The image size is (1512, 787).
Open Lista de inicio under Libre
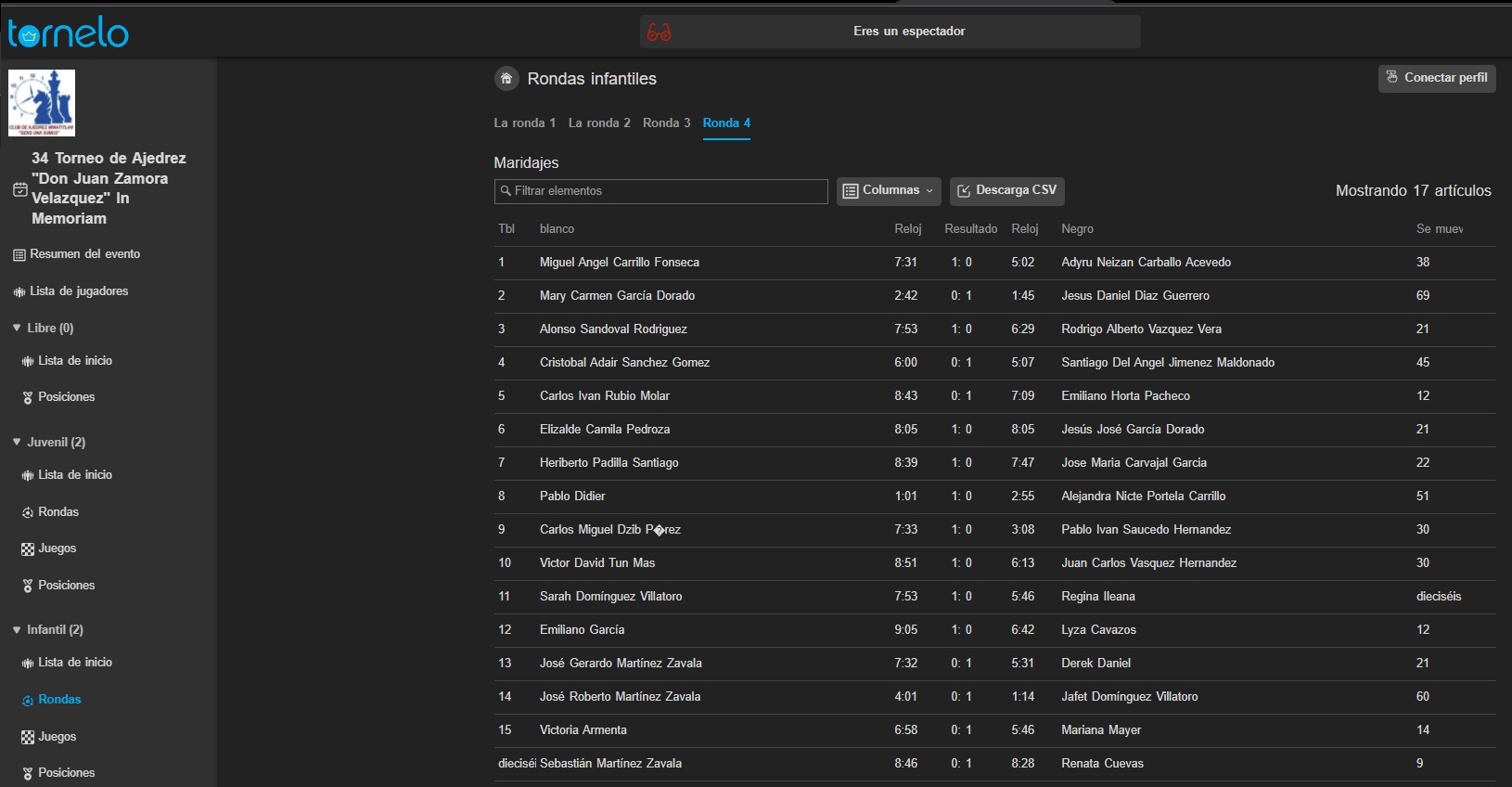(74, 361)
